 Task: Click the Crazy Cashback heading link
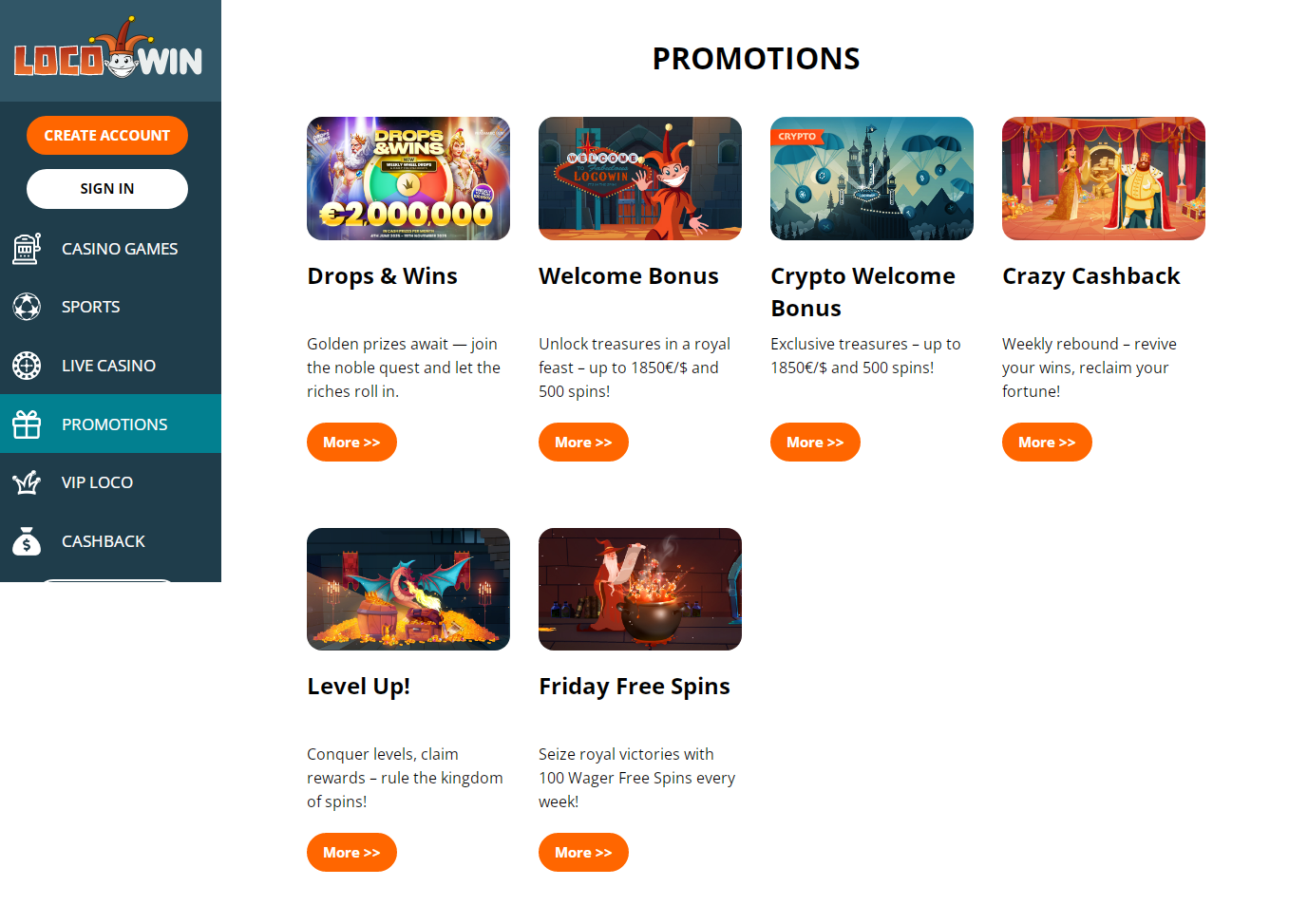tap(1091, 276)
